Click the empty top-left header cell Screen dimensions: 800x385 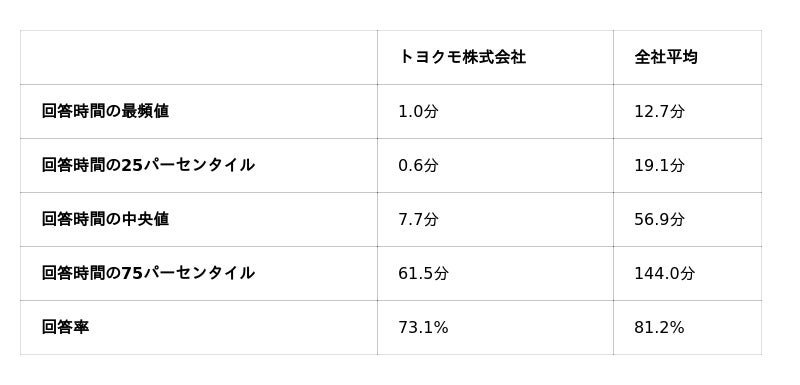(x=199, y=58)
